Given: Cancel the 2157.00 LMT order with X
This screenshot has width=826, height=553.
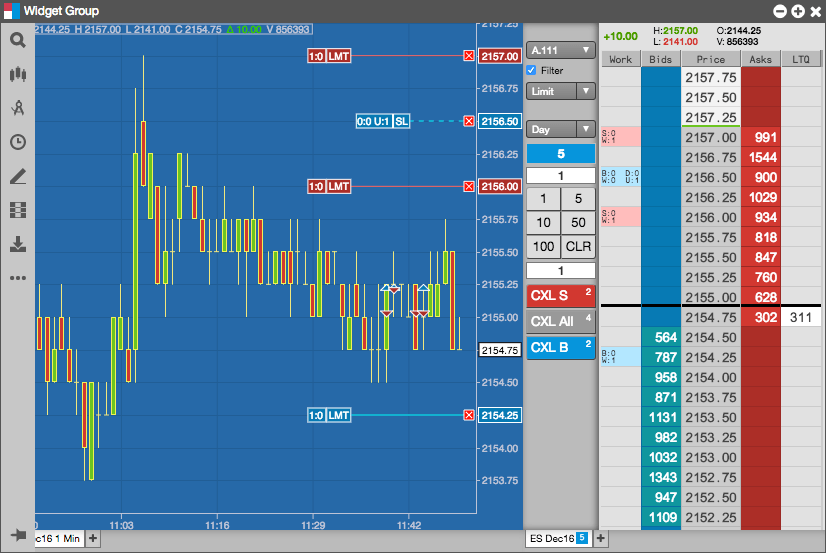Looking at the screenshot, I should [x=468, y=56].
